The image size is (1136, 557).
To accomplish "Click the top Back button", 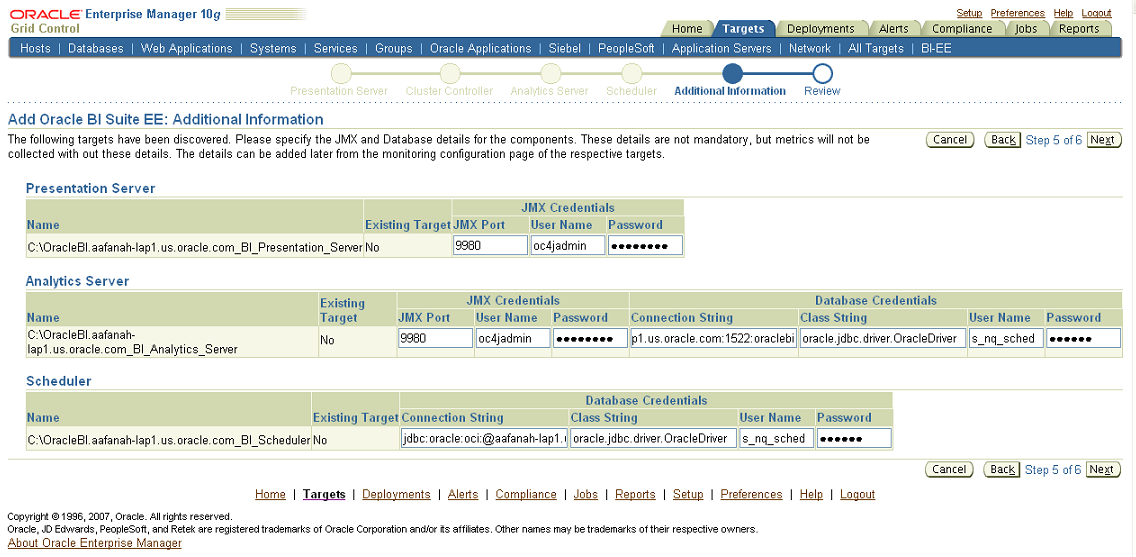I will pyautogui.click(x=1003, y=140).
